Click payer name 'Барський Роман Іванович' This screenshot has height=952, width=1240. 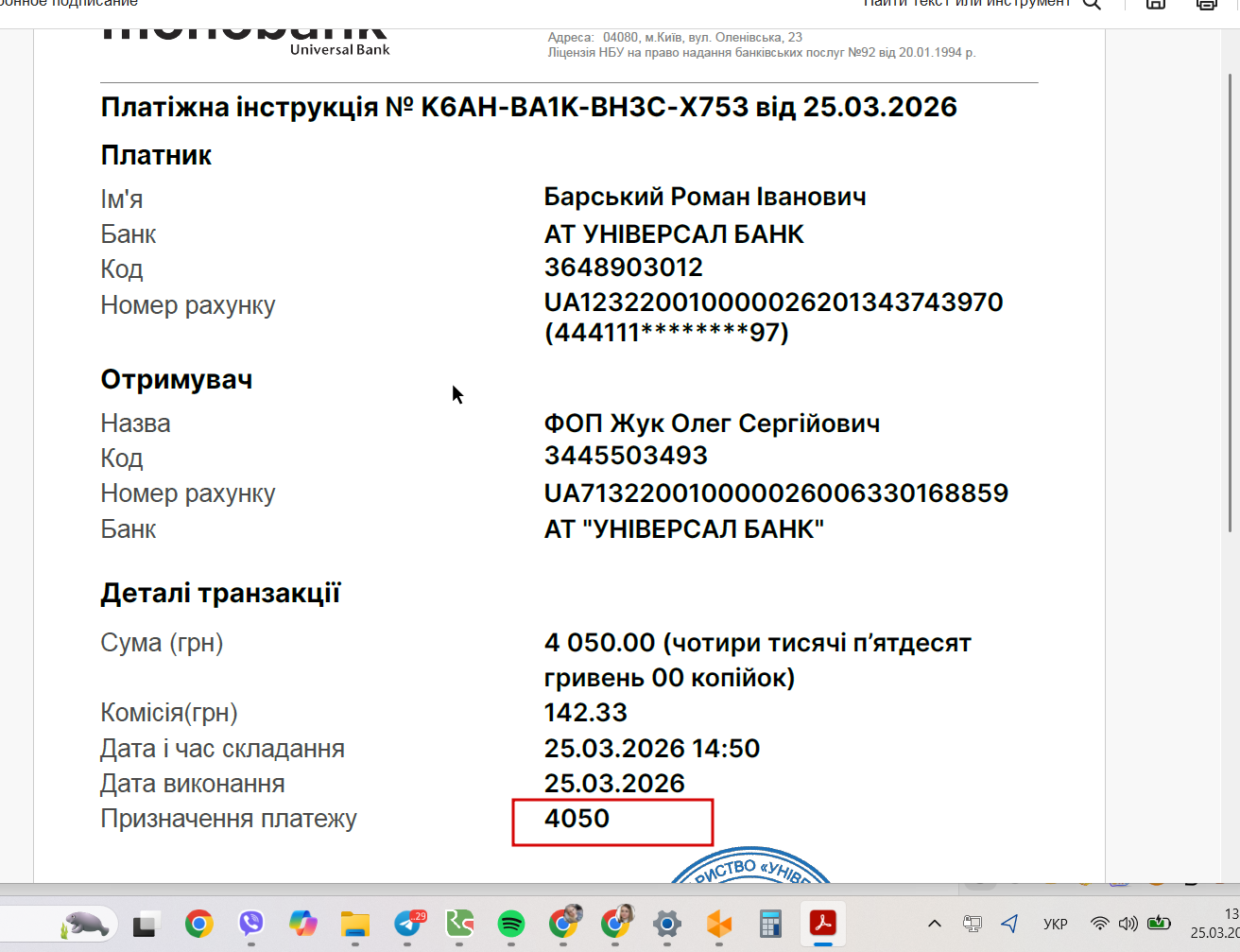(705, 197)
